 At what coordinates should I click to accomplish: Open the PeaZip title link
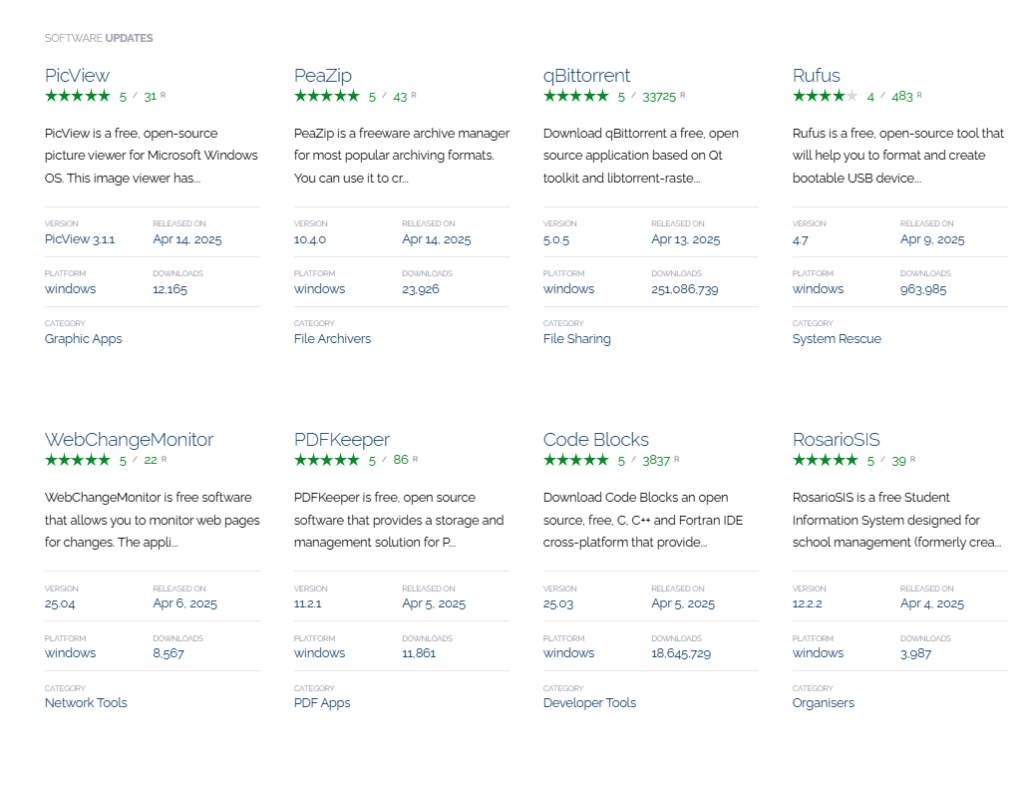322,75
